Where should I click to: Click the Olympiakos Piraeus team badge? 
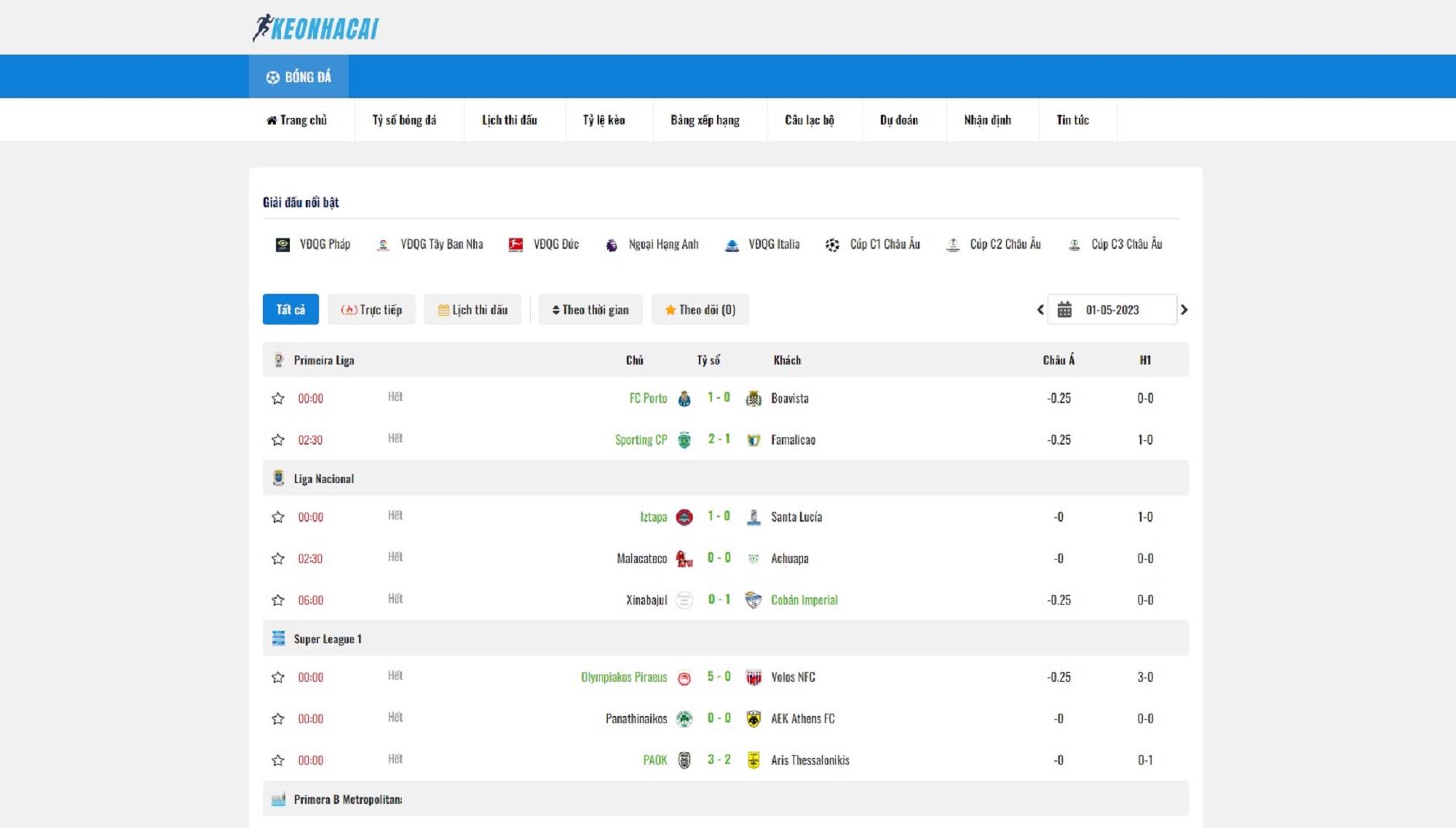pos(684,678)
